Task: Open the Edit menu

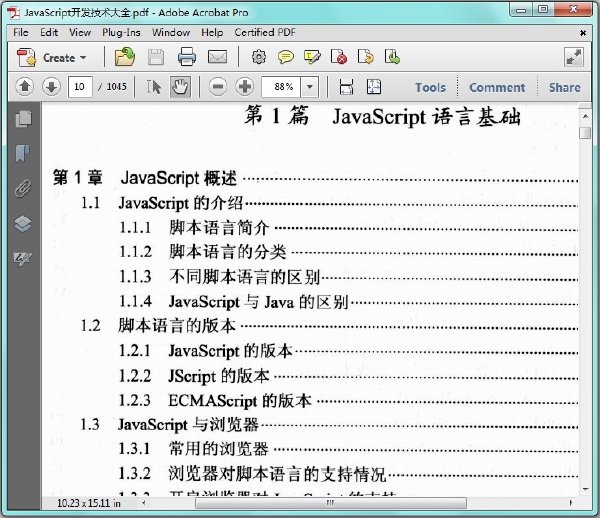Action: click(x=49, y=33)
